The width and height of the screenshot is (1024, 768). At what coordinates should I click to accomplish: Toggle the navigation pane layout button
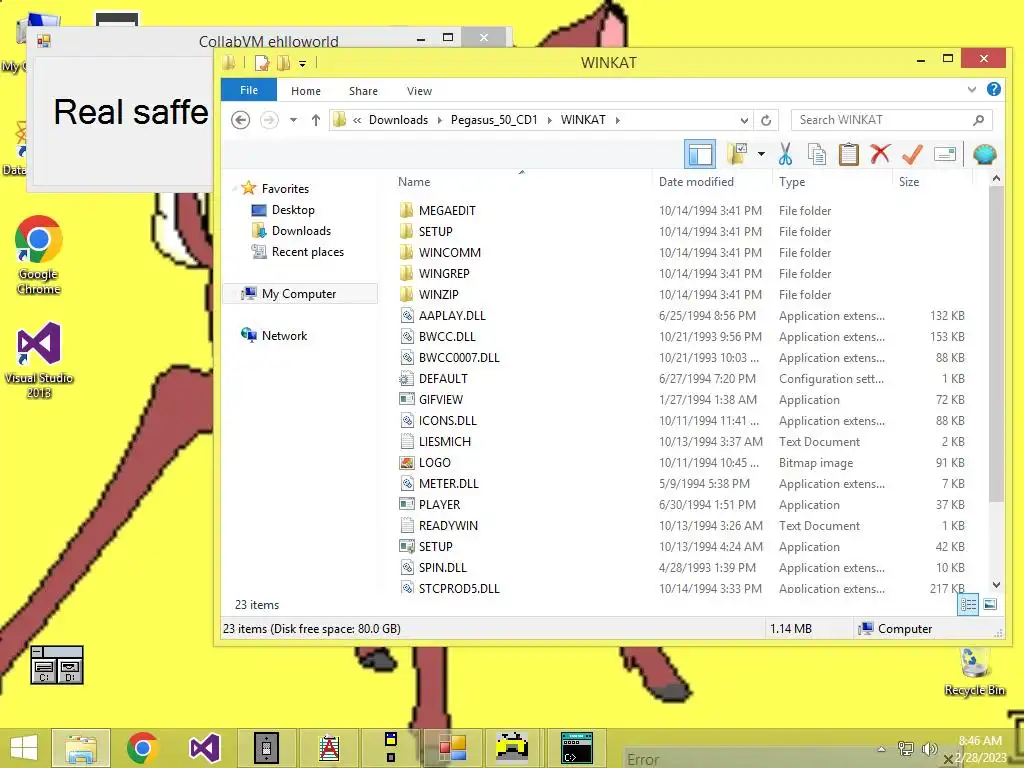(x=699, y=155)
